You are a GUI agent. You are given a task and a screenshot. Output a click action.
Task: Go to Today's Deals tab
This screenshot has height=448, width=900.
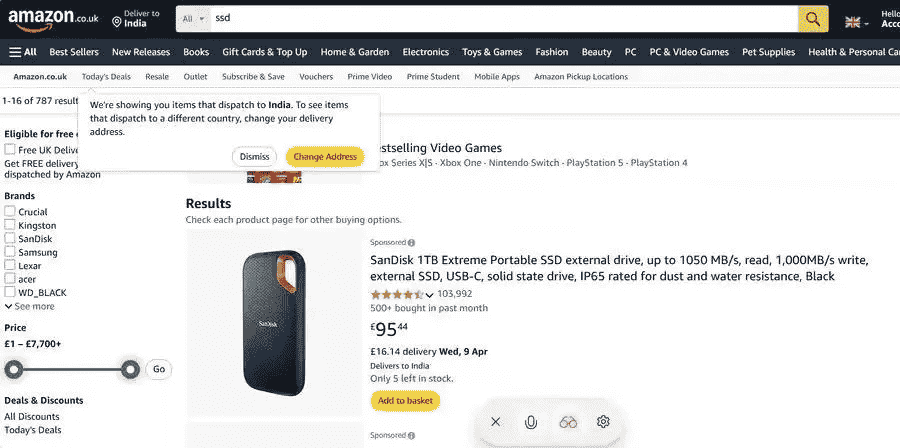point(106,77)
